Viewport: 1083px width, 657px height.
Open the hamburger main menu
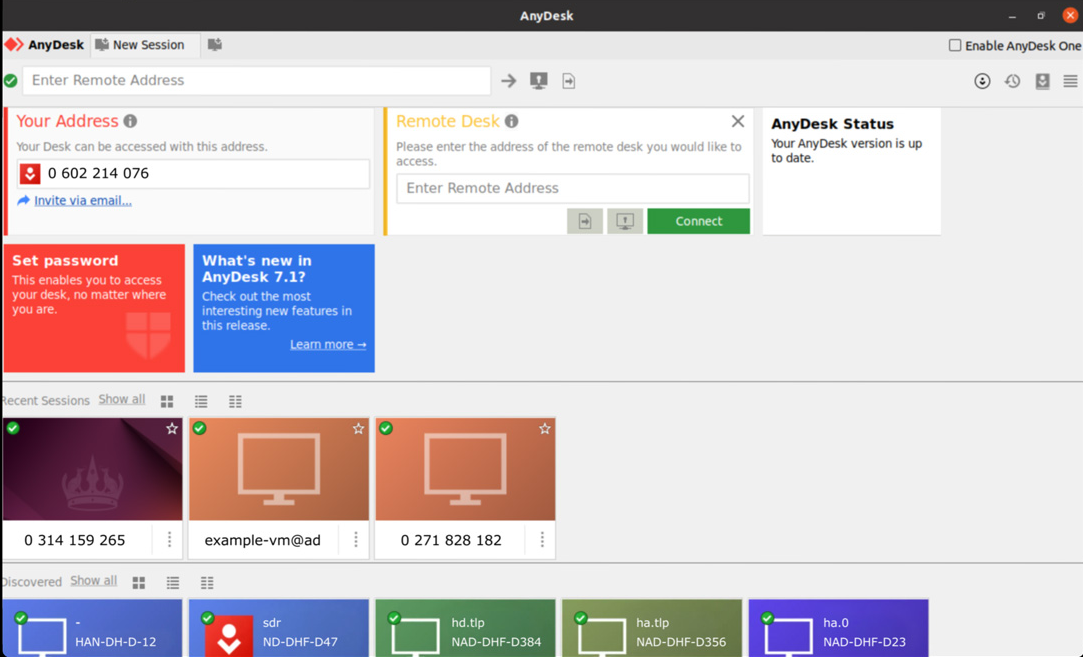pos(1070,81)
